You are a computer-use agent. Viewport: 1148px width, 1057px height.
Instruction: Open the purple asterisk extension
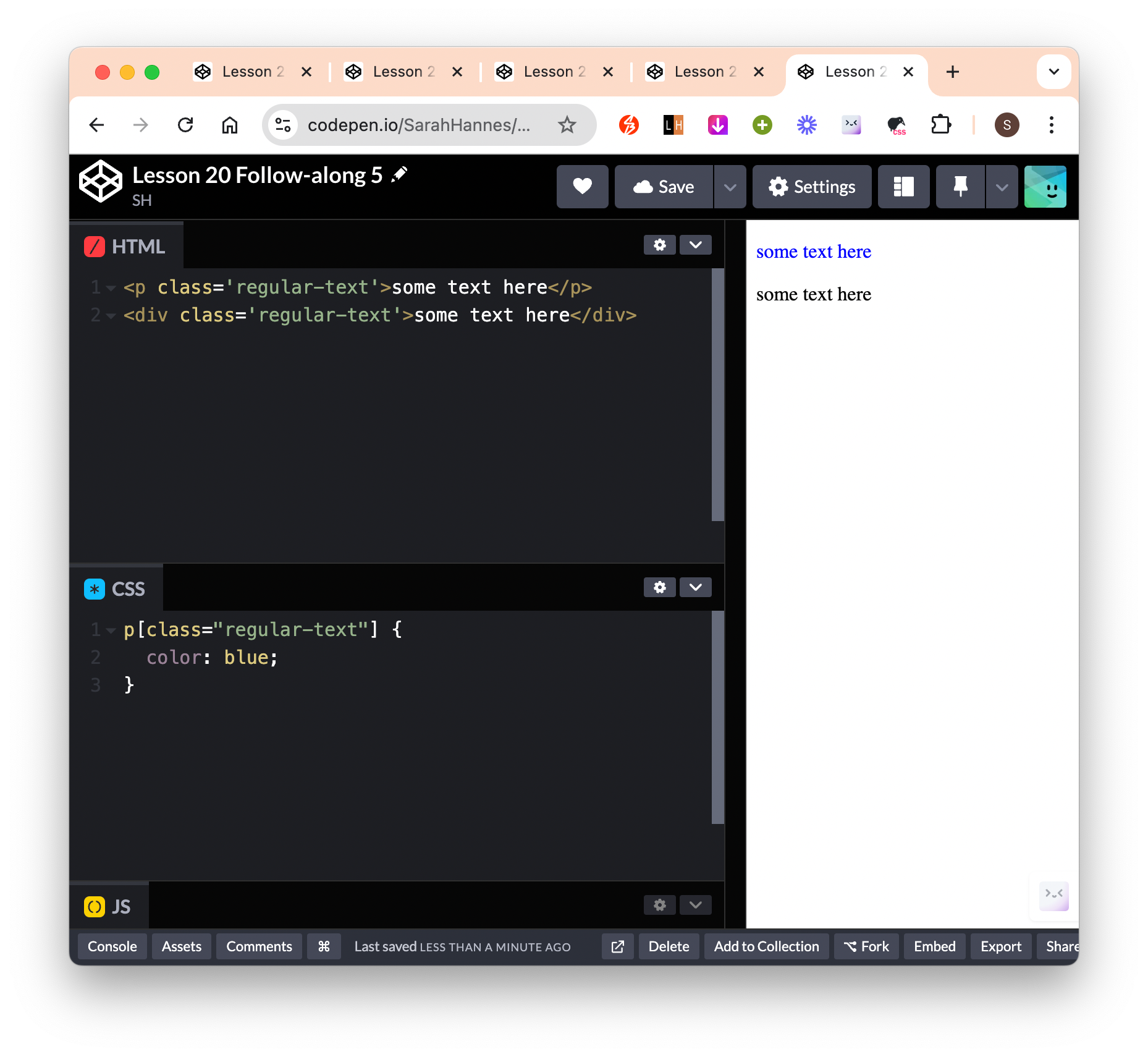pos(807,125)
